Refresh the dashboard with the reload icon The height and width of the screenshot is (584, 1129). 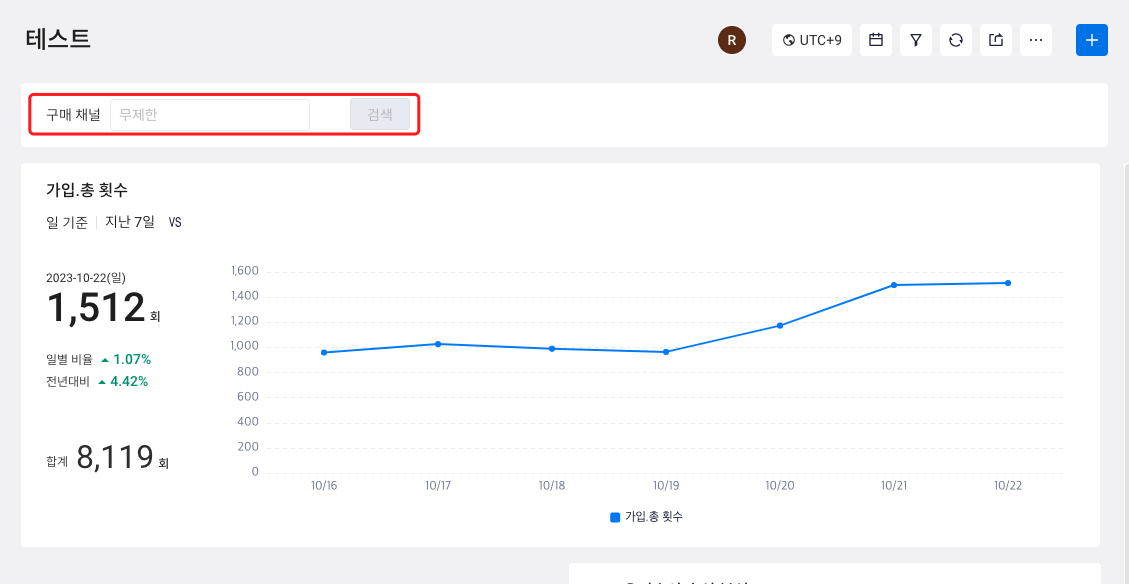(x=955, y=40)
